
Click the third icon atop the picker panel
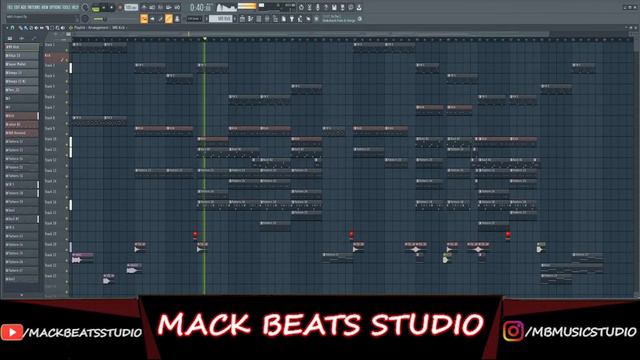point(33,38)
